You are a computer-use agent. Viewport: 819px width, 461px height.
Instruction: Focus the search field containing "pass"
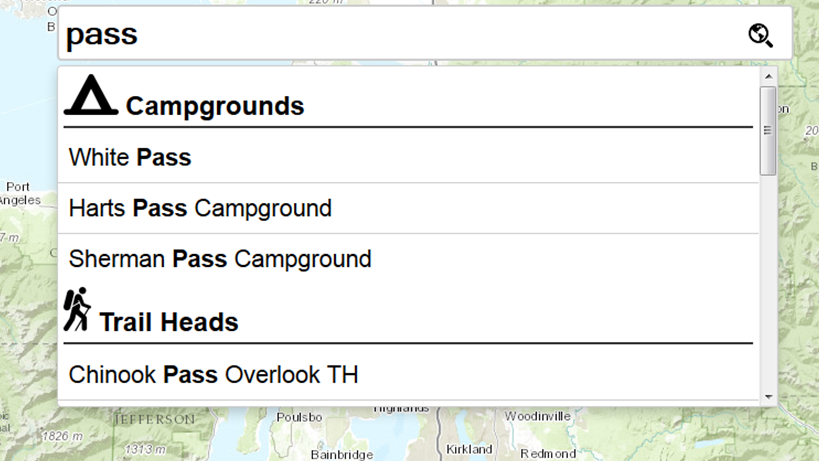coord(400,36)
